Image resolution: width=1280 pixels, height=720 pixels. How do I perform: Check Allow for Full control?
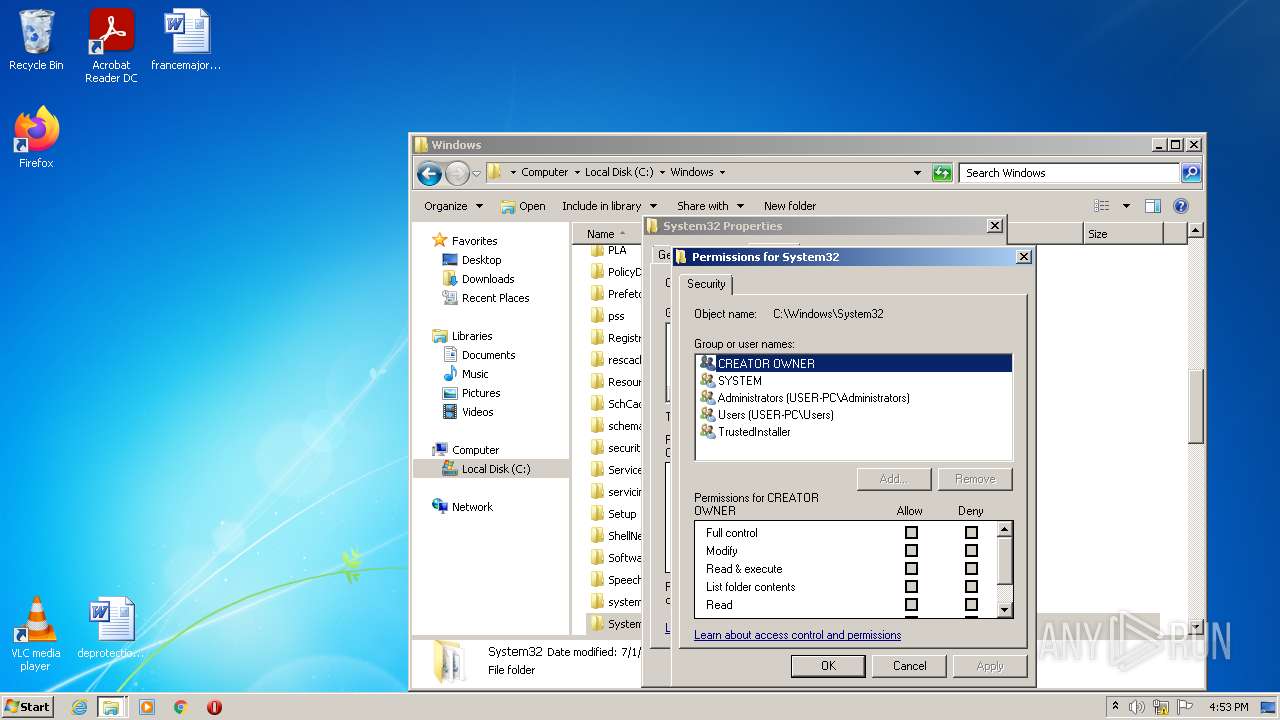[x=911, y=533]
